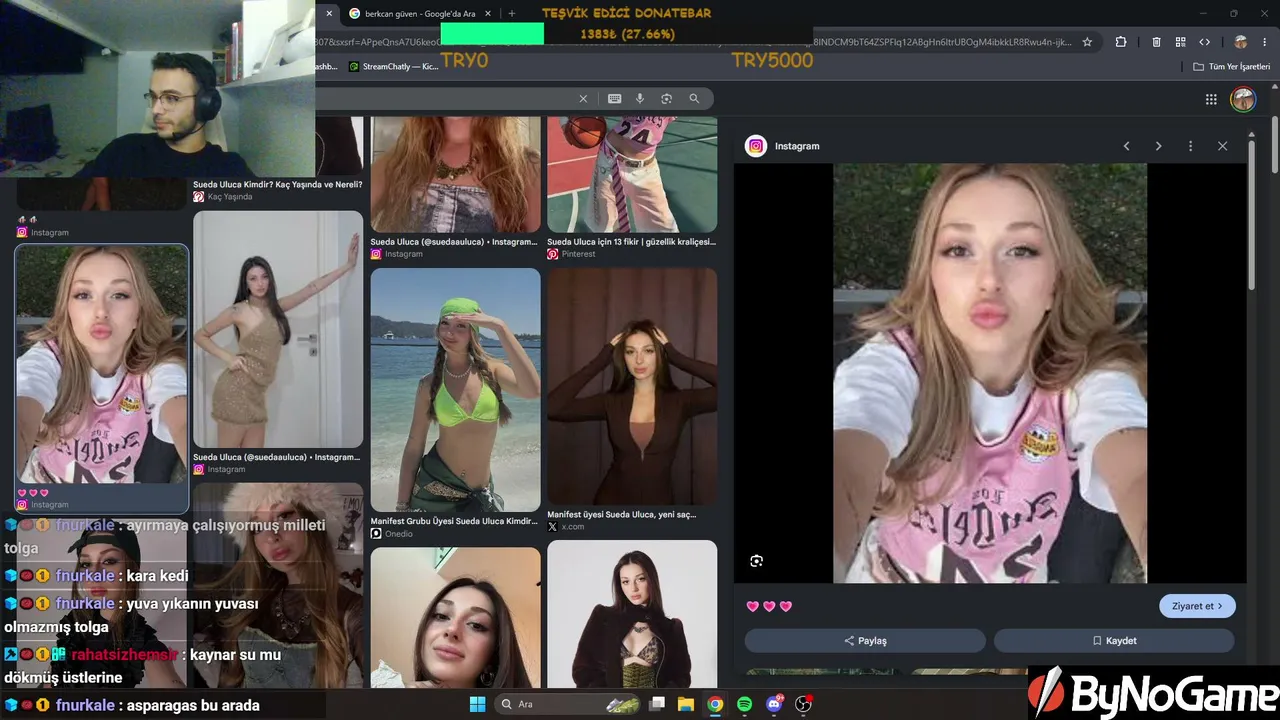The height and width of the screenshot is (720, 1280).
Task: Open more options in the preview panel
Action: pyautogui.click(x=1190, y=146)
